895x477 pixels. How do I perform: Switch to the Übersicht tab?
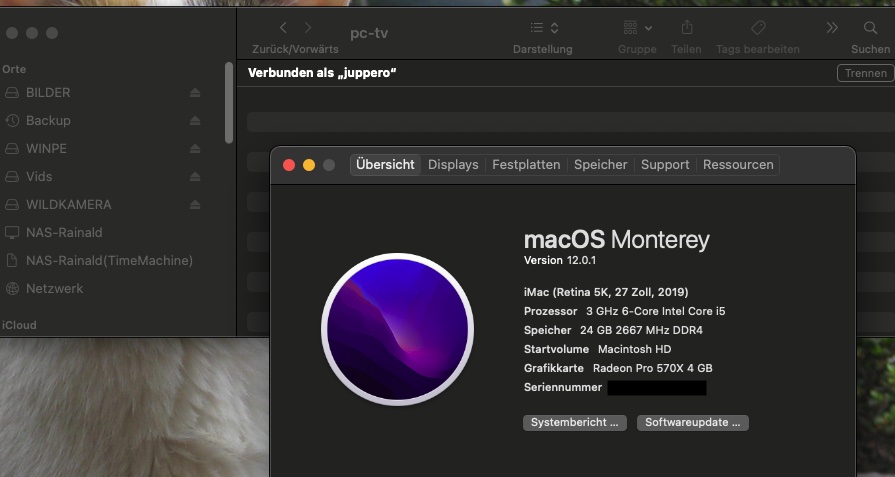pos(385,164)
